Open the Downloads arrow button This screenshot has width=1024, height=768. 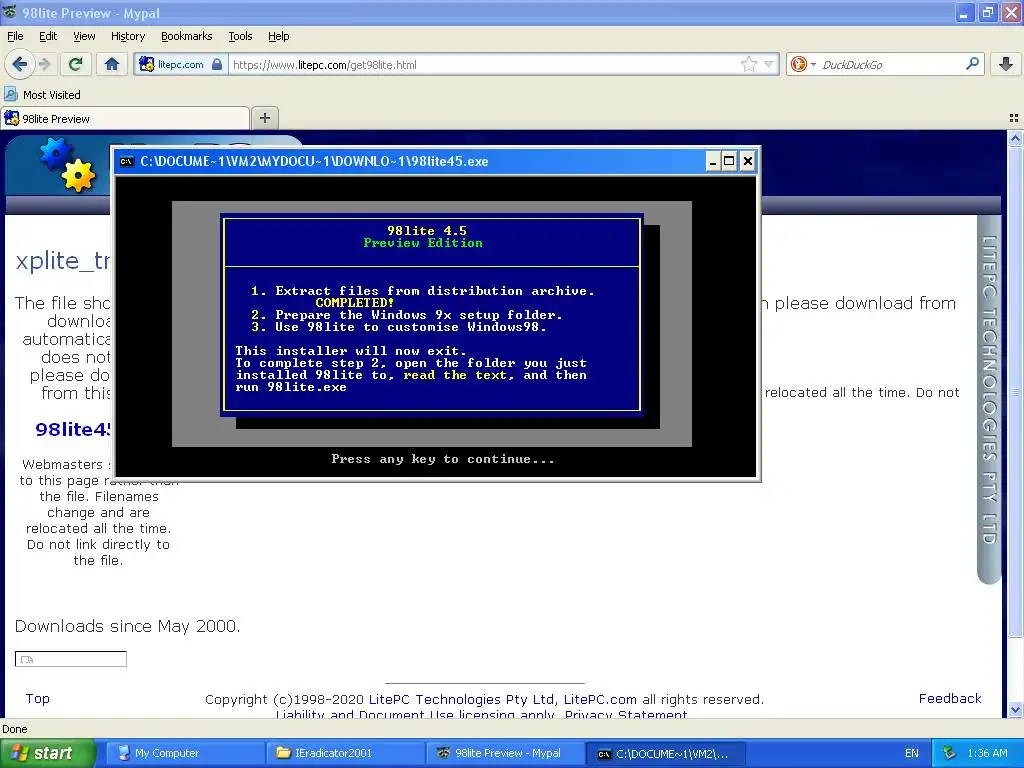pos(1006,64)
